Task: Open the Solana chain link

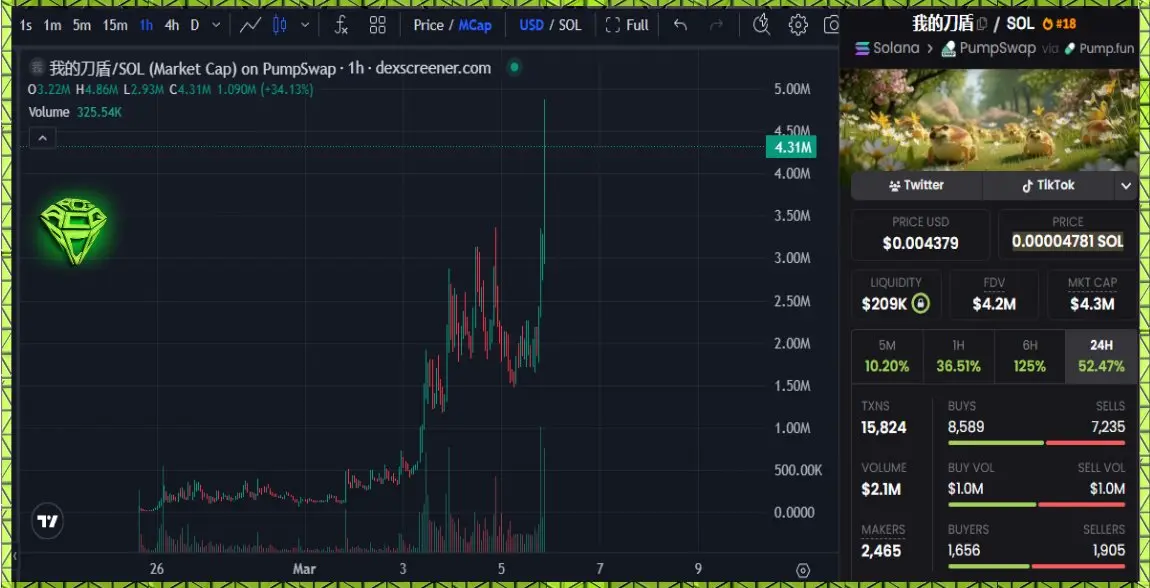Action: coord(887,48)
